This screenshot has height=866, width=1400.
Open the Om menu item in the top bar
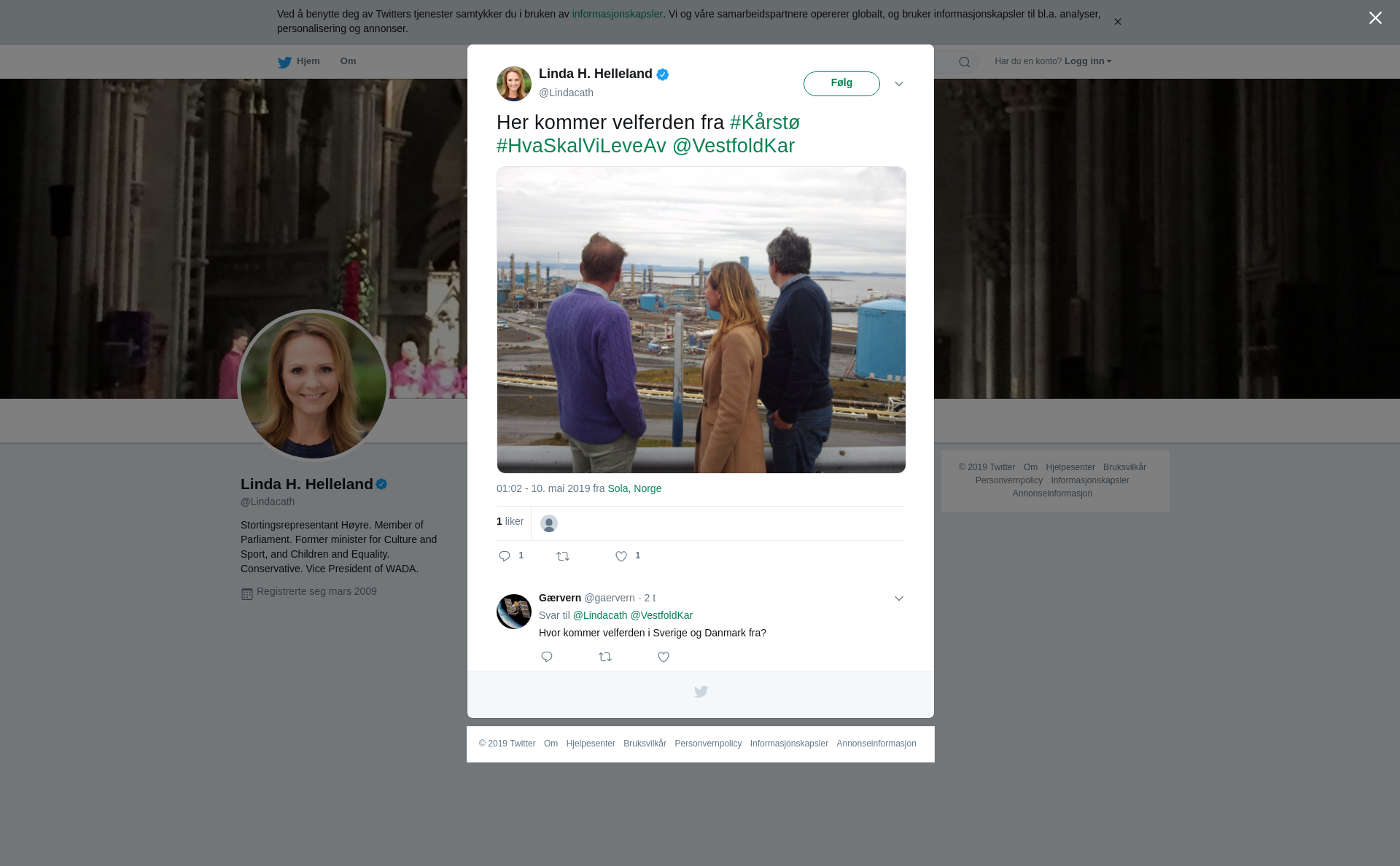(348, 61)
